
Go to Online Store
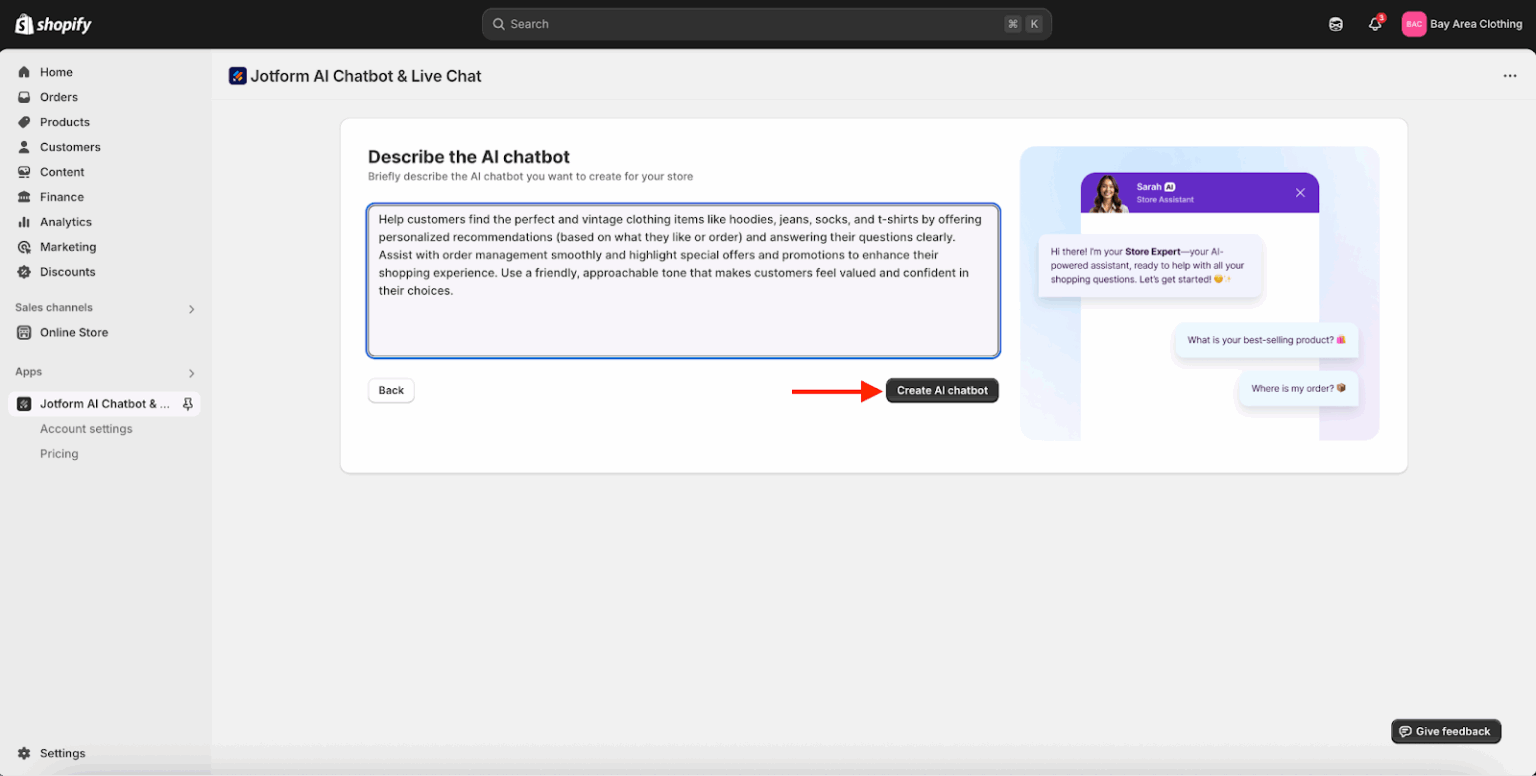[74, 332]
